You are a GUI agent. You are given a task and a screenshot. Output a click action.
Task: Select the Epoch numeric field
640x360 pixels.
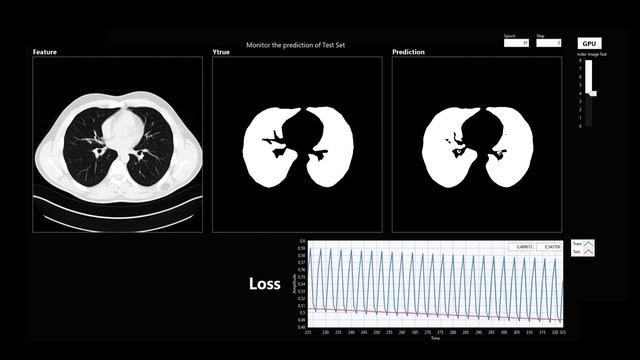tap(516, 42)
